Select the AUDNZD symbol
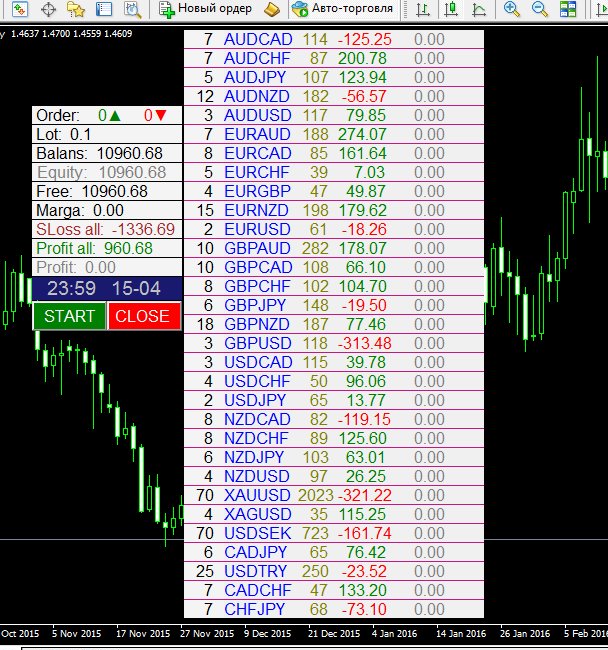 point(257,97)
